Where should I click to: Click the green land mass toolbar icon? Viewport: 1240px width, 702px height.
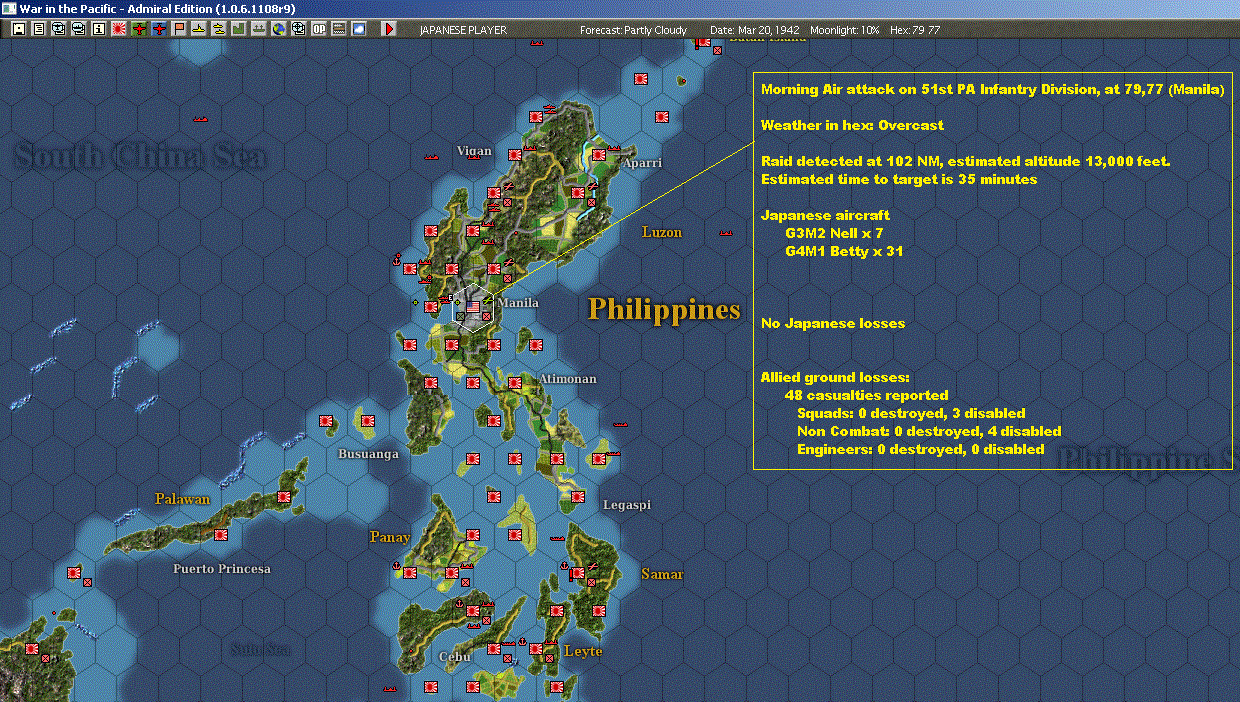tap(239, 29)
